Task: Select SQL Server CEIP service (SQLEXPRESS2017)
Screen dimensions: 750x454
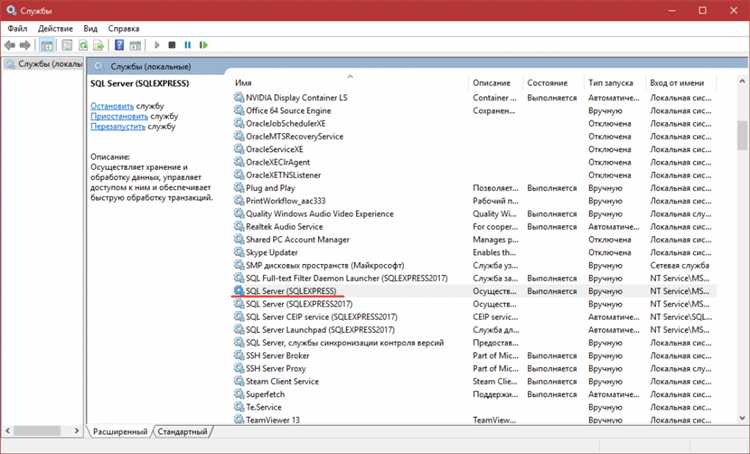Action: (474, 317)
